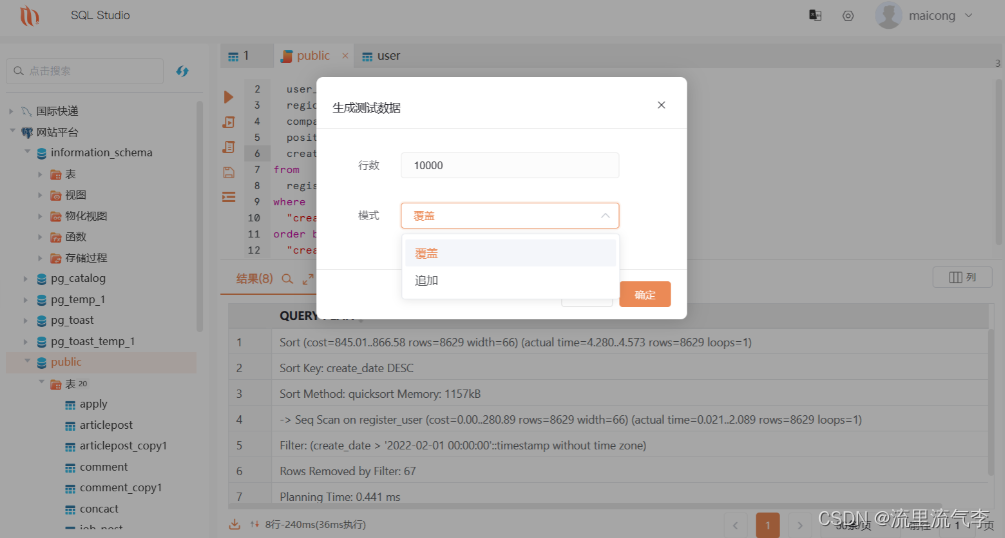Click the SQL Studio logo

coord(29,15)
